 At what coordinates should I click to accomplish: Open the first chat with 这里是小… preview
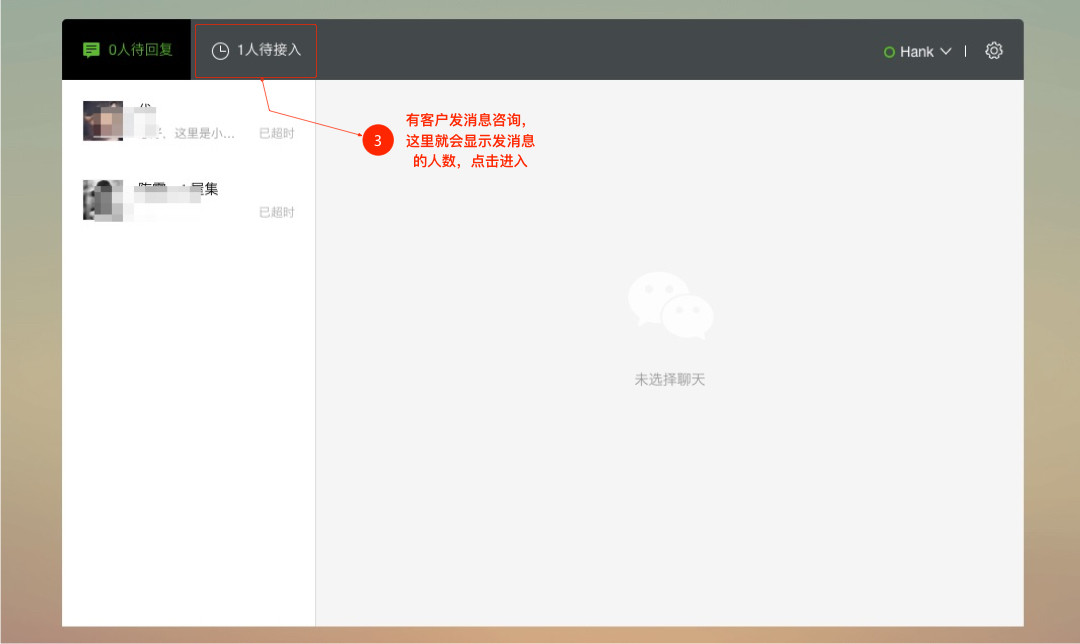189,121
